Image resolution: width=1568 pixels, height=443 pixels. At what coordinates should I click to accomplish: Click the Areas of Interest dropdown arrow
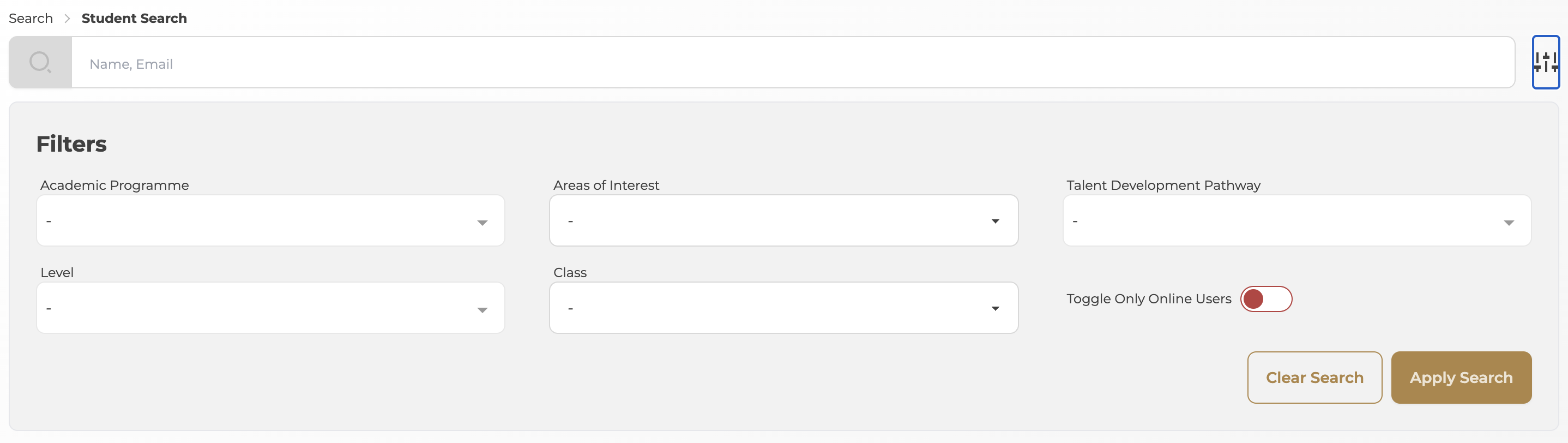pyautogui.click(x=995, y=221)
